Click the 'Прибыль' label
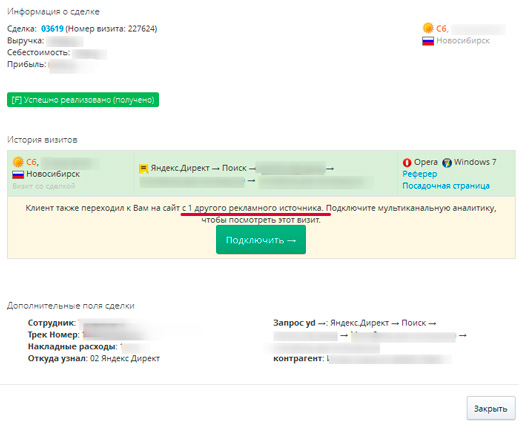Image resolution: width=519 pixels, height=426 pixels. click(x=27, y=64)
